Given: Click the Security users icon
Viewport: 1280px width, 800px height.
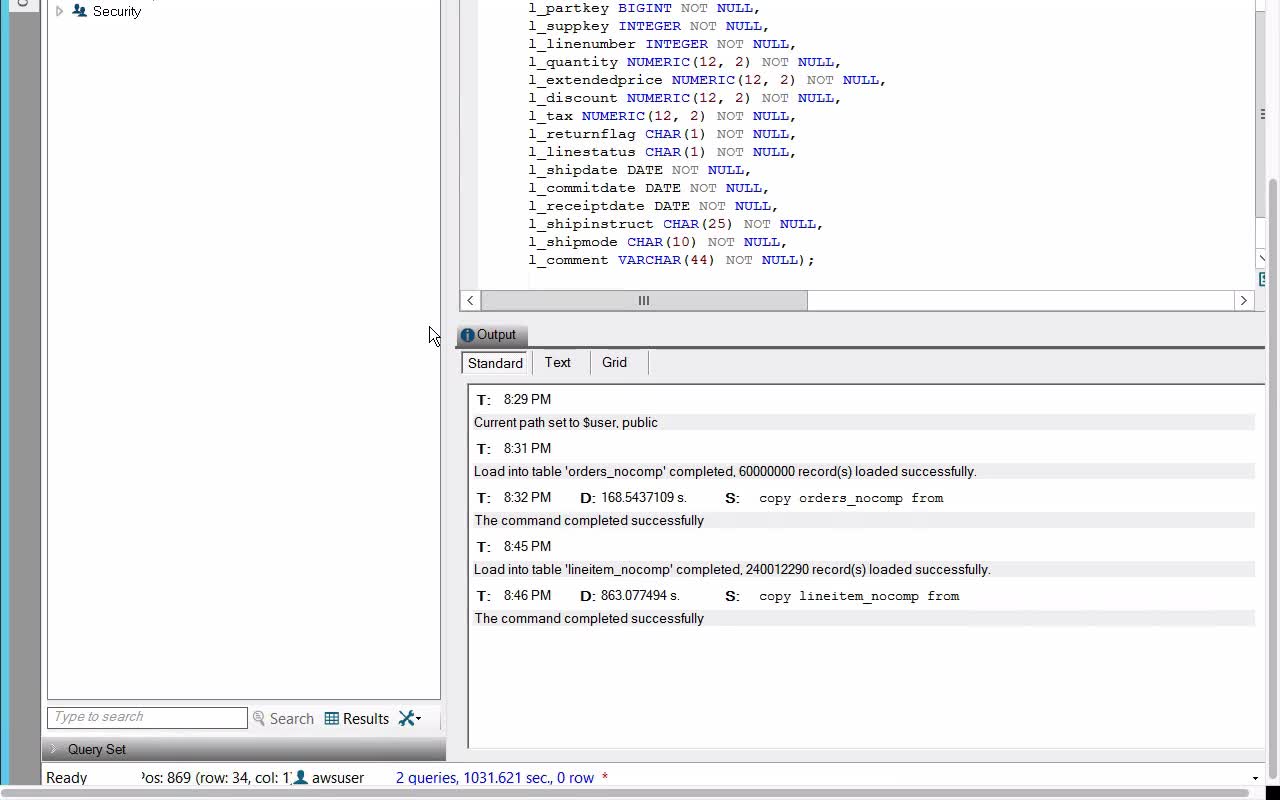Looking at the screenshot, I should [x=80, y=11].
